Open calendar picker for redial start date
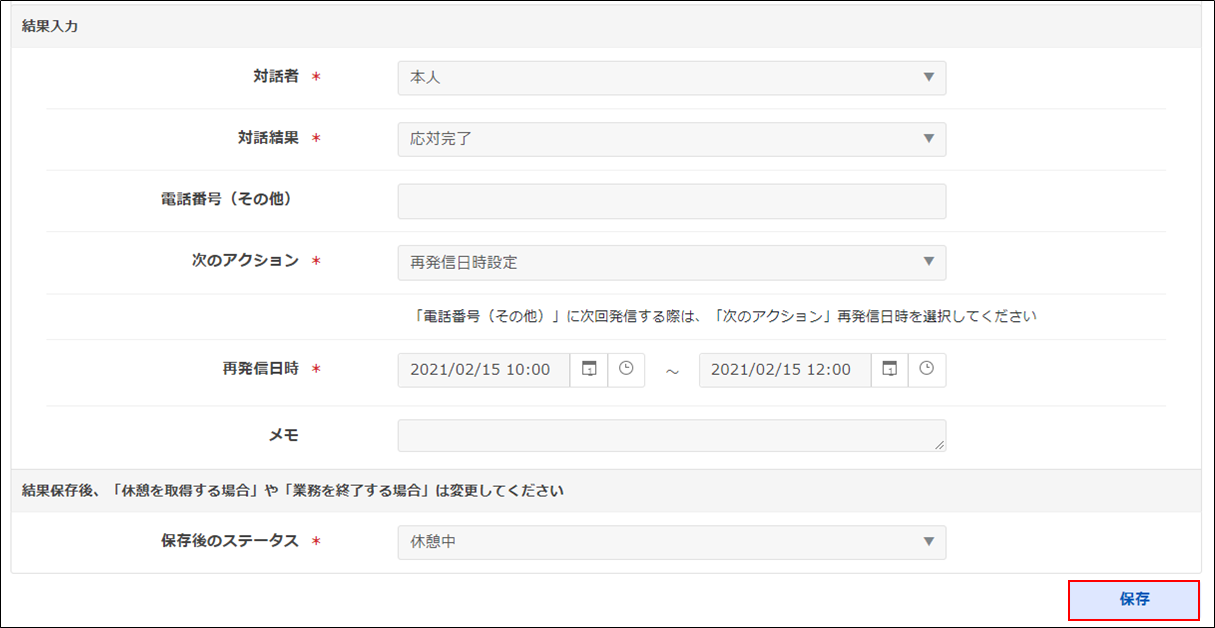This screenshot has width=1215, height=628. point(589,370)
